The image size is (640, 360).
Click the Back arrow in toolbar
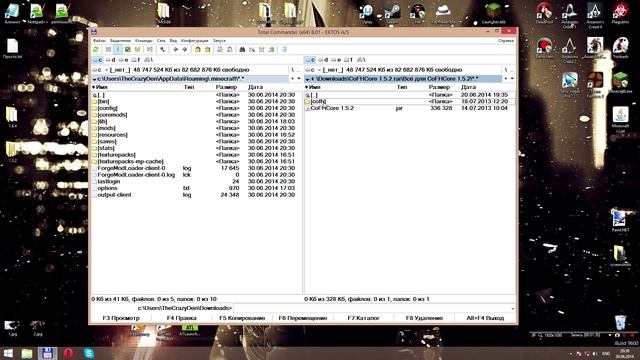pyautogui.click(x=176, y=49)
